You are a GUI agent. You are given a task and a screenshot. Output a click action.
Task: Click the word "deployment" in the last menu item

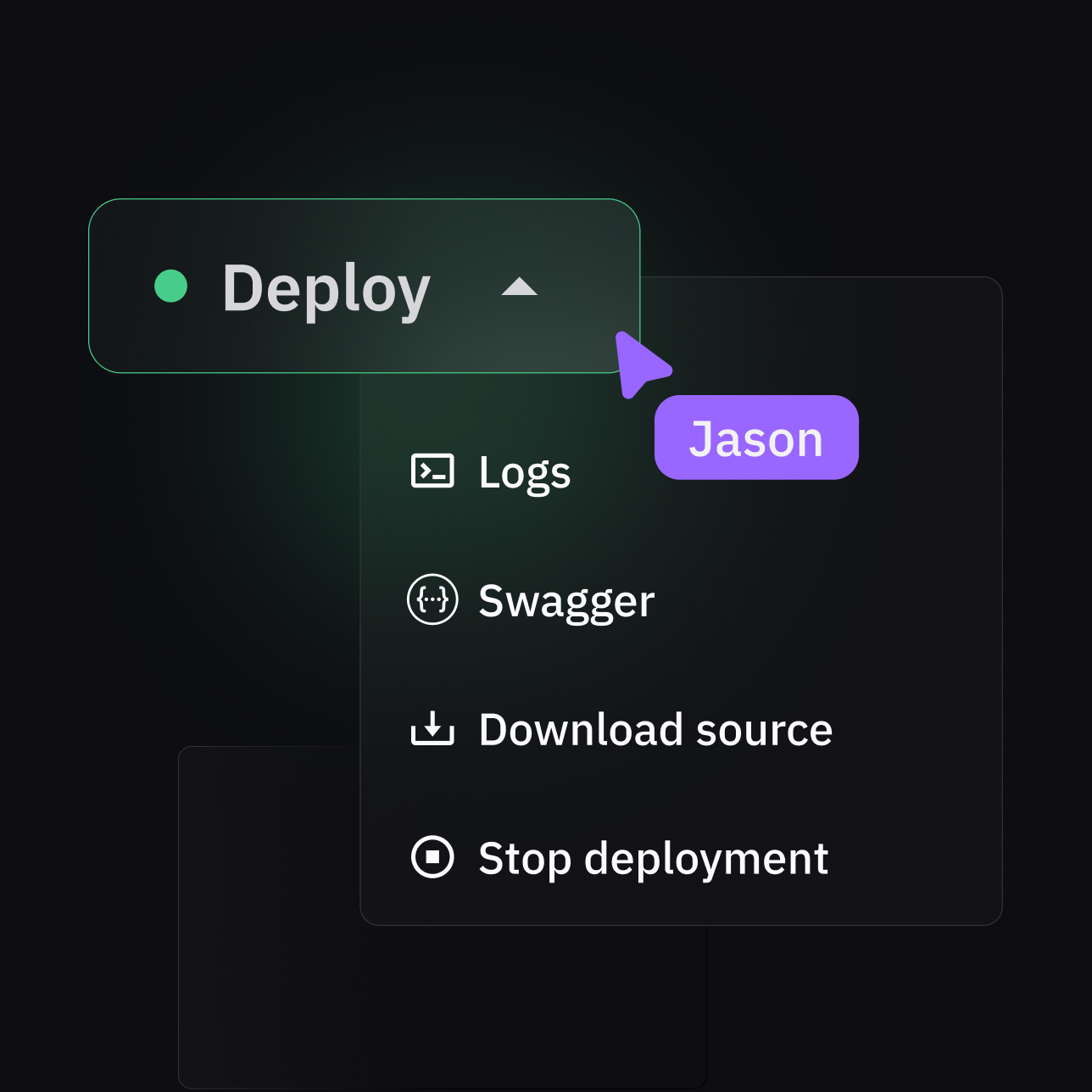[705, 858]
